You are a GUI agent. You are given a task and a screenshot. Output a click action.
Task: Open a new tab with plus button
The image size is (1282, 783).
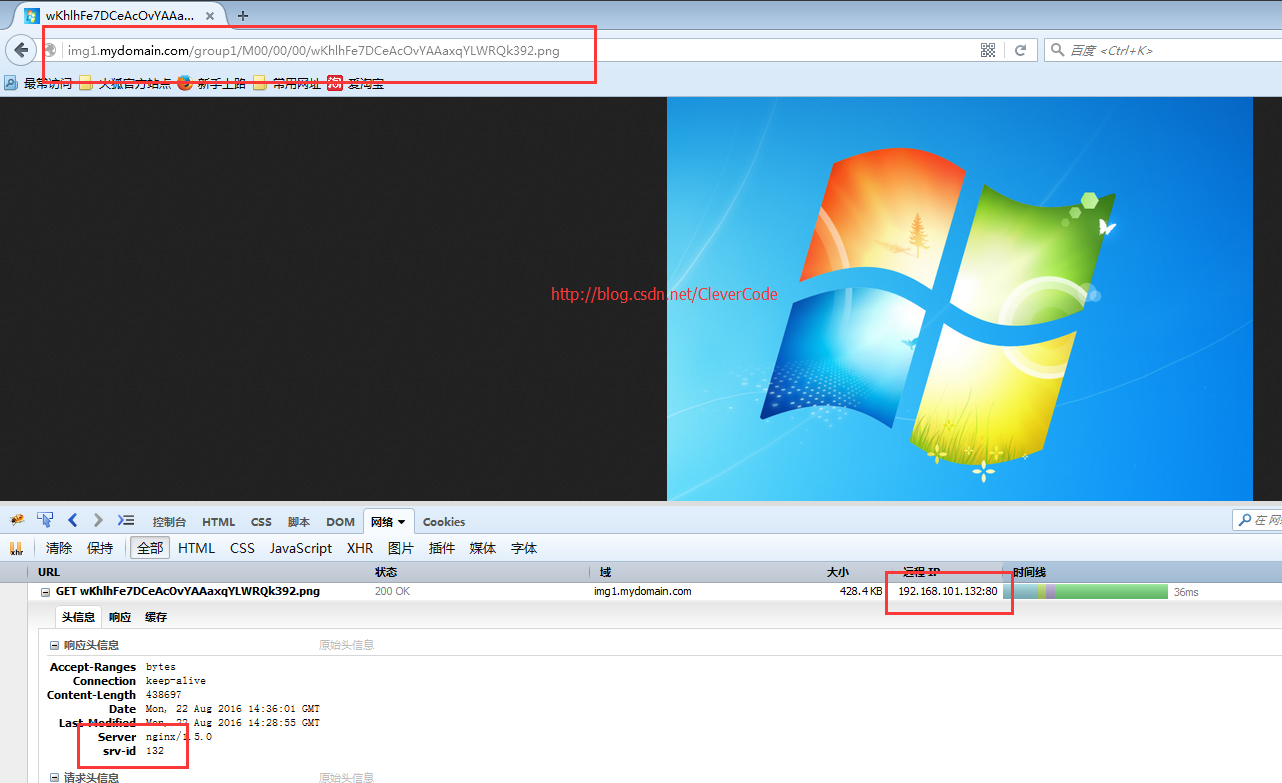coord(243,16)
